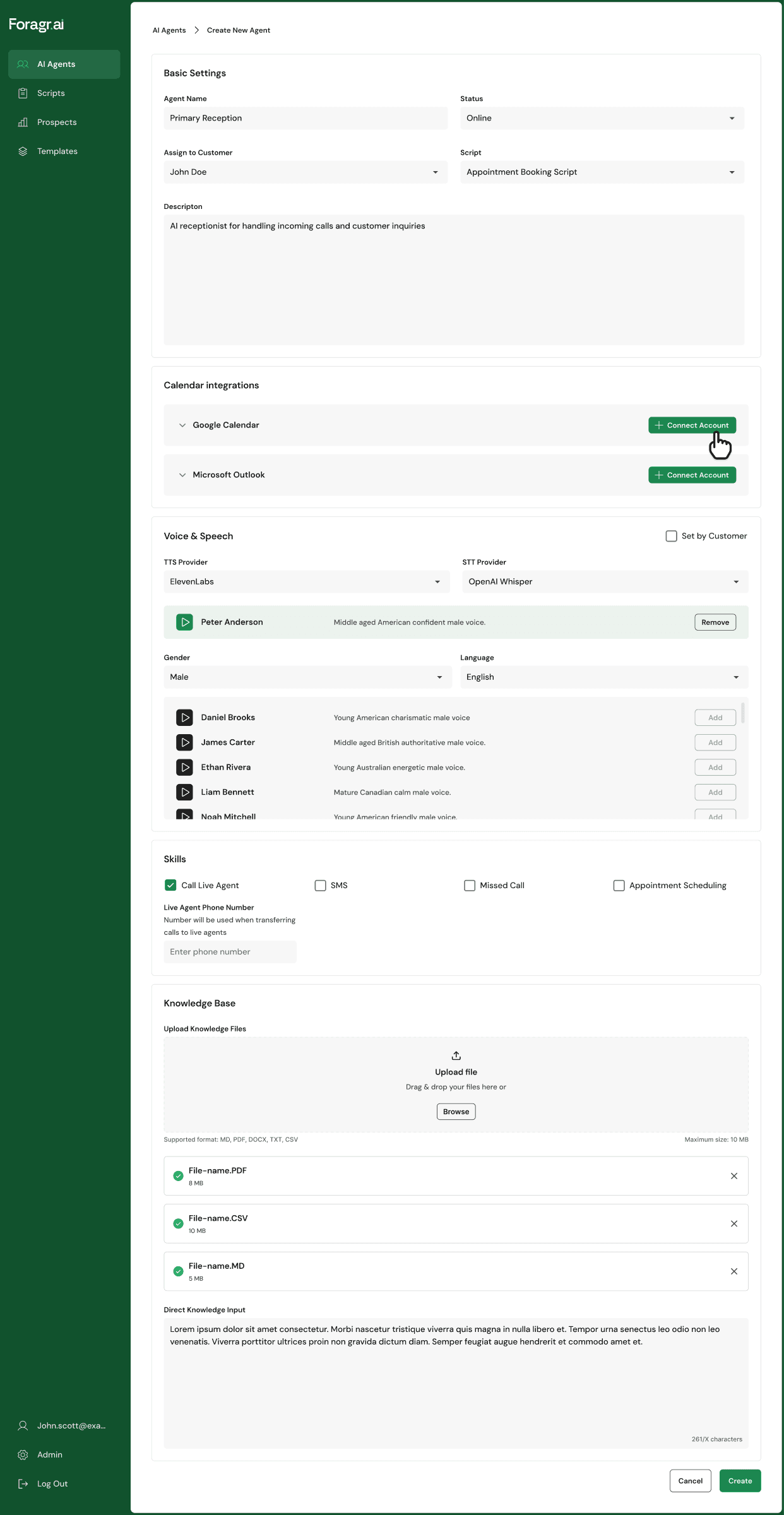Screen dimensions: 784x1515
Task: Click the green check icon beside File-name.MD
Action: coord(178,1271)
